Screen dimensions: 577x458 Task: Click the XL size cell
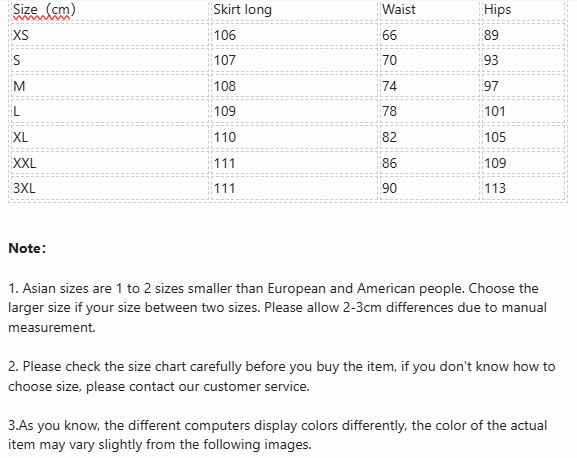110,137
